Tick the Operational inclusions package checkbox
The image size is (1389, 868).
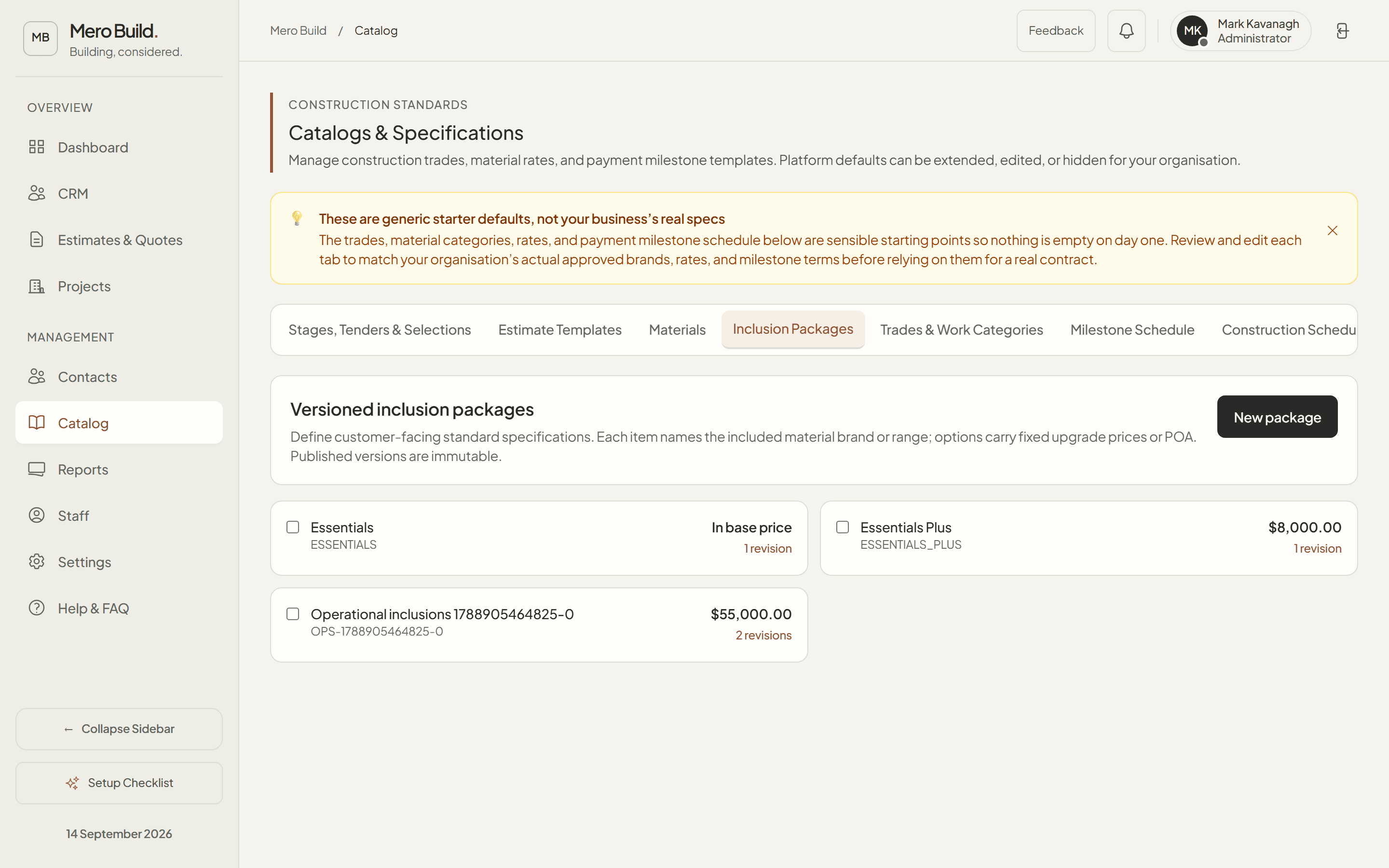[x=293, y=614]
